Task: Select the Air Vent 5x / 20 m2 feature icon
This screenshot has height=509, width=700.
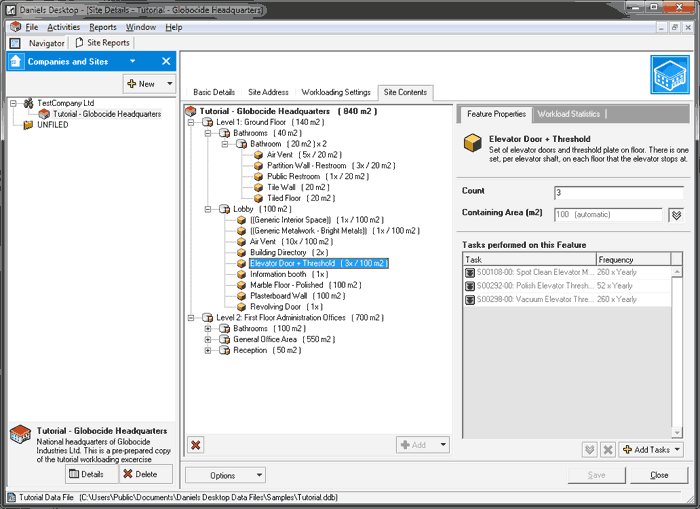Action: 258,154
